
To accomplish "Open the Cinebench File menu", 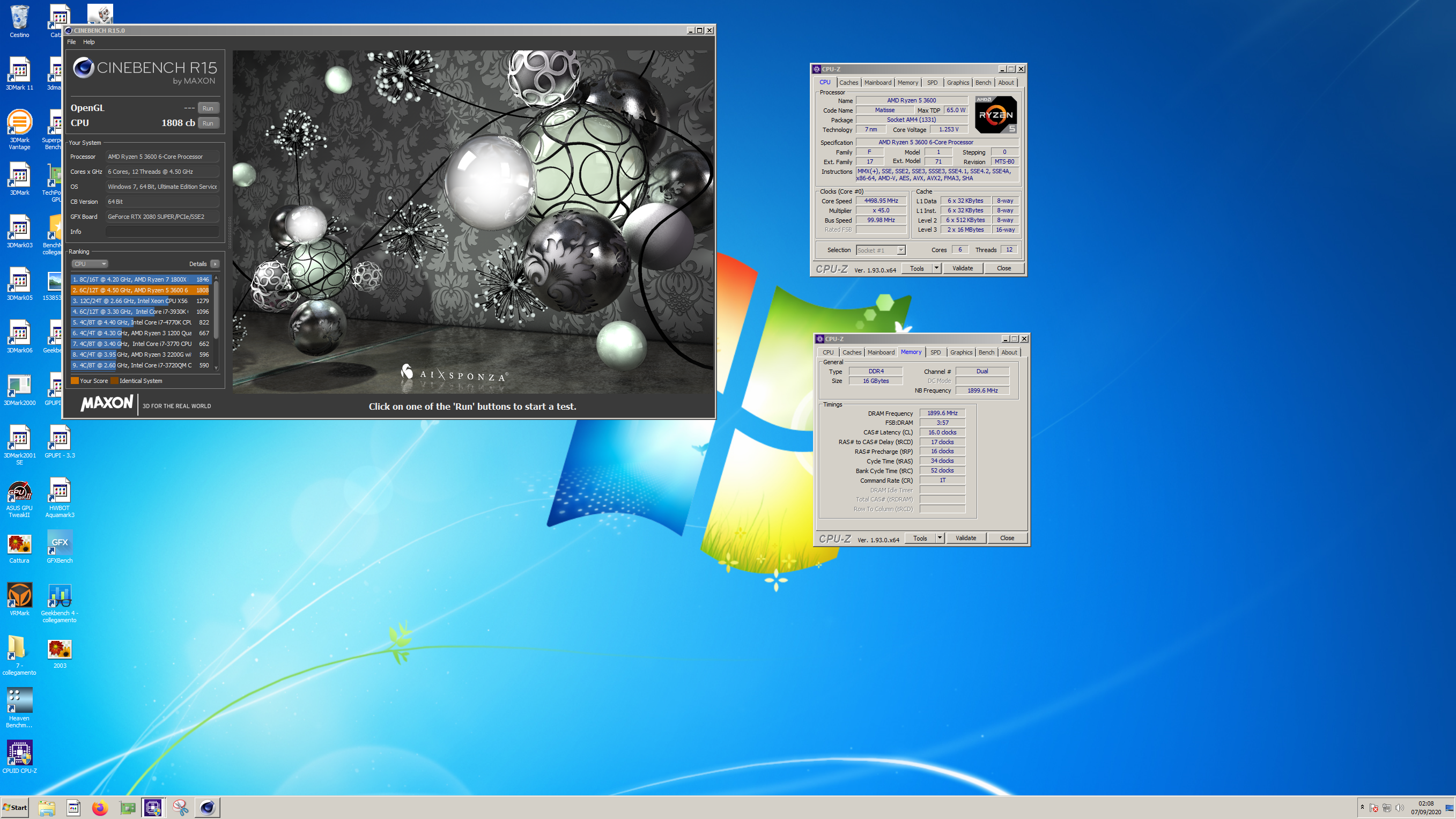I will point(71,42).
